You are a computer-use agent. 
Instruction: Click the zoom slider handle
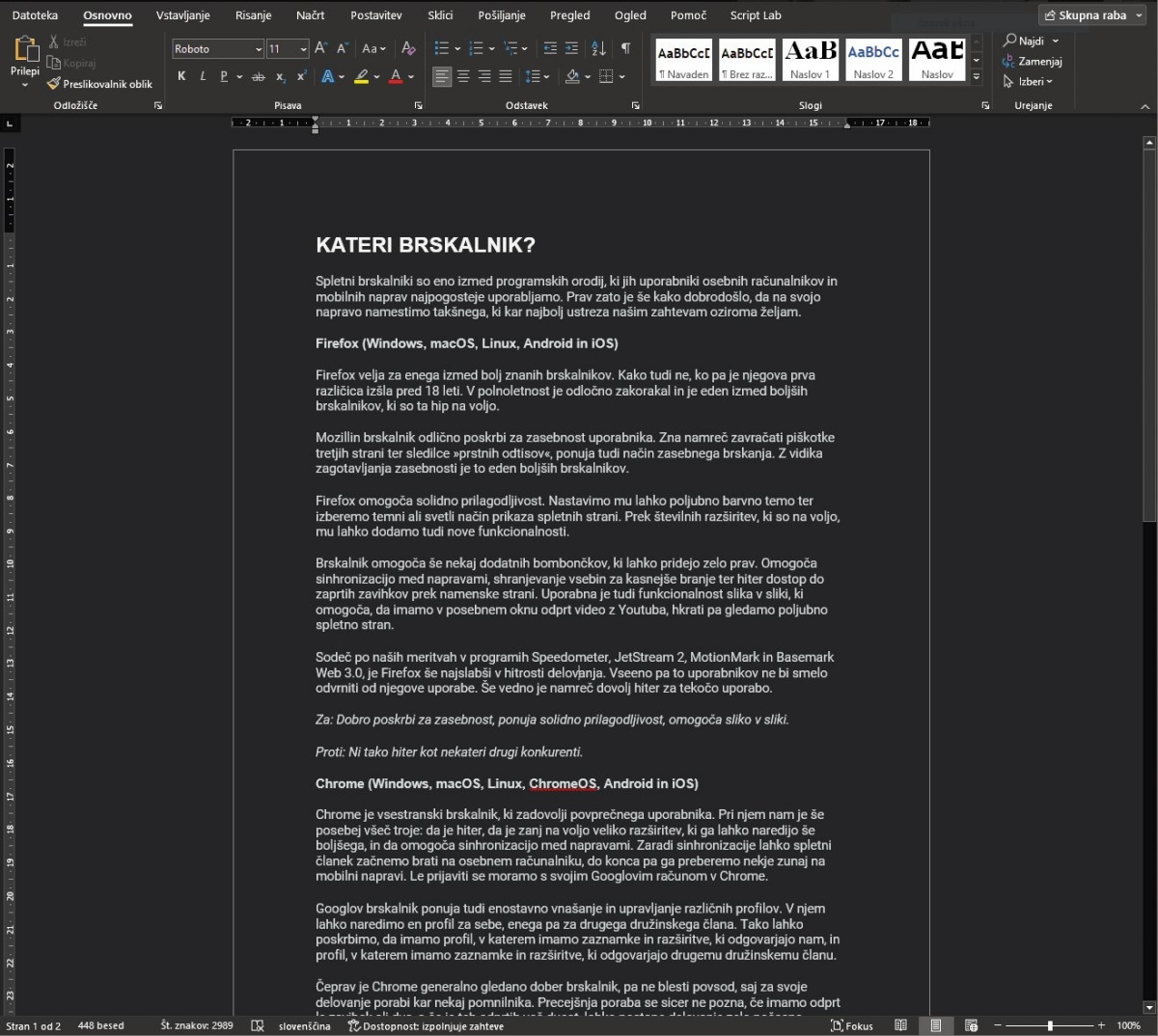point(1050,1025)
